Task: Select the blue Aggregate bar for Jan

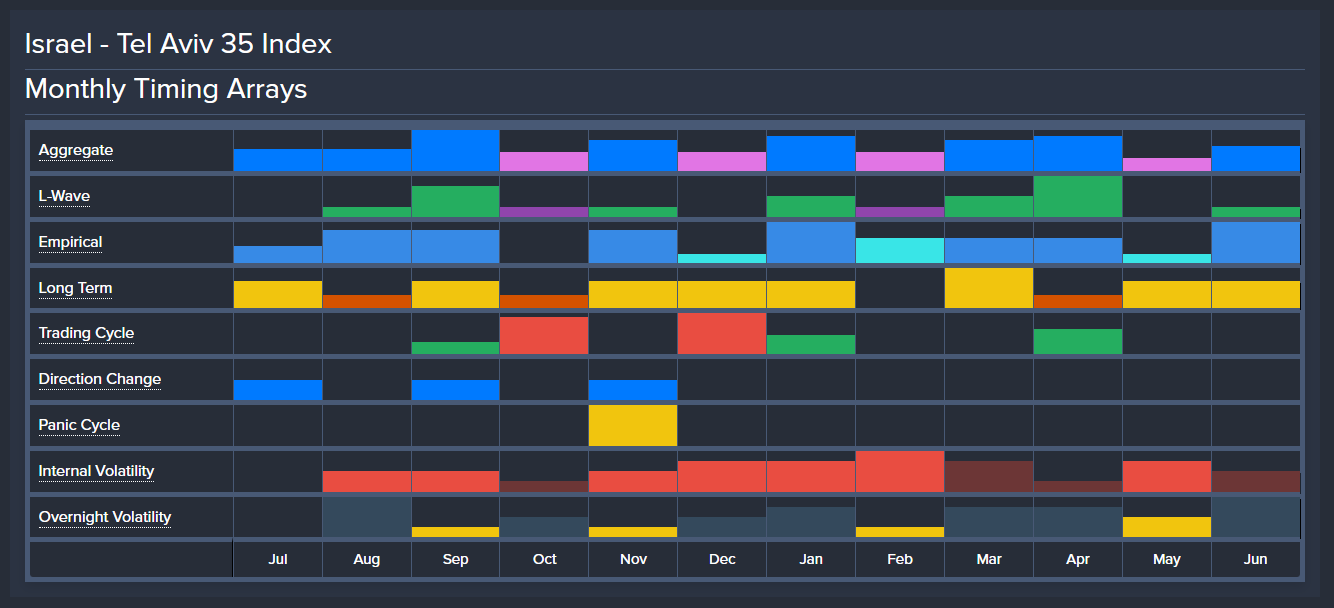Action: (811, 154)
